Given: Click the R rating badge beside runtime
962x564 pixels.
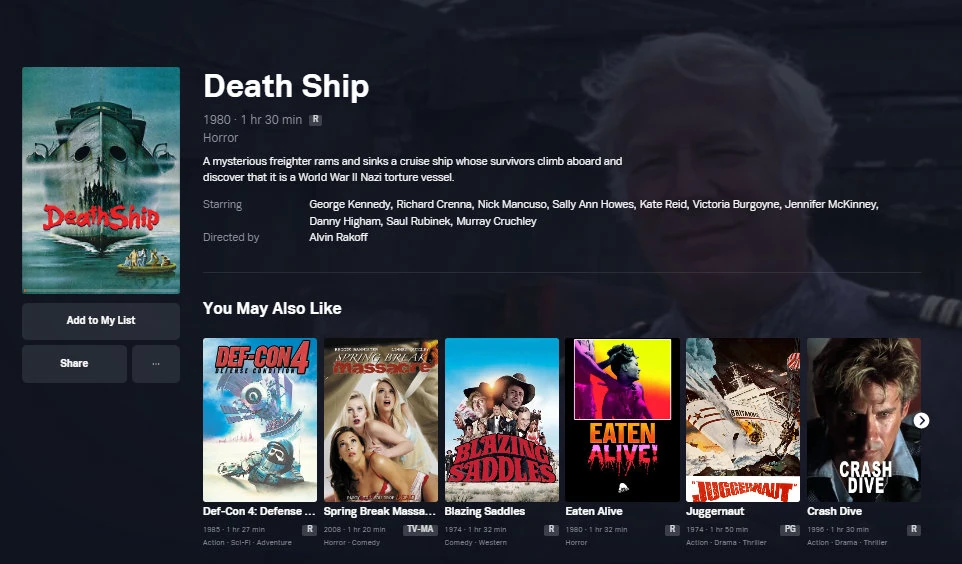Looking at the screenshot, I should [x=315, y=120].
